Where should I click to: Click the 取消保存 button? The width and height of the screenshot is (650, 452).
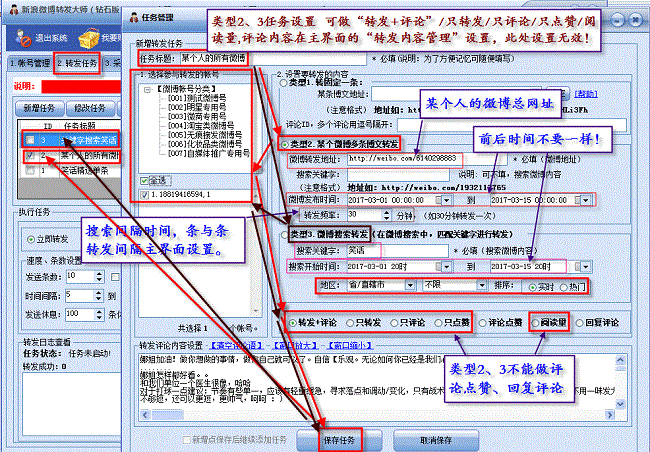point(436,440)
